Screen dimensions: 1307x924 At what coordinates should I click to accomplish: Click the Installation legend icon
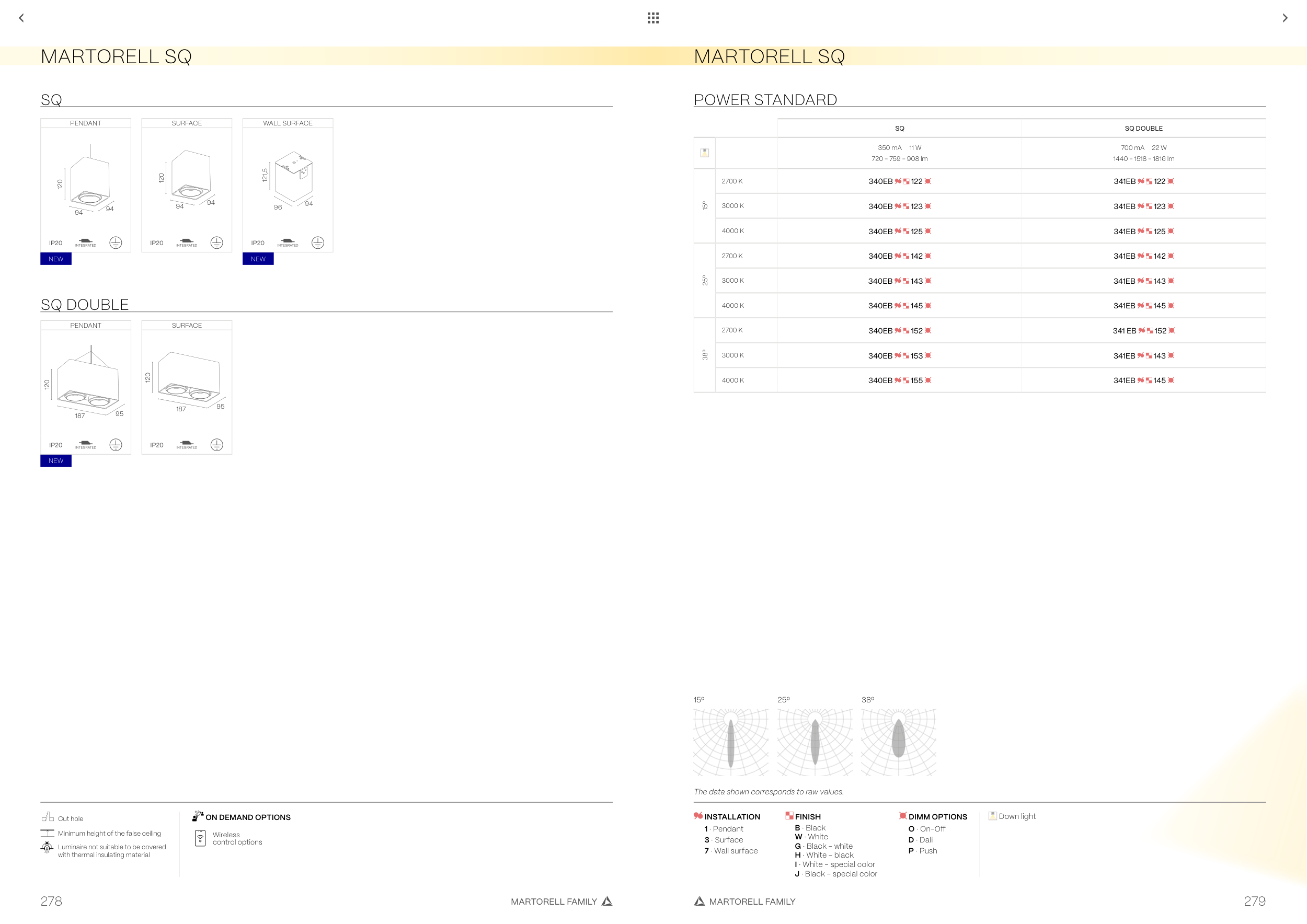(x=698, y=816)
